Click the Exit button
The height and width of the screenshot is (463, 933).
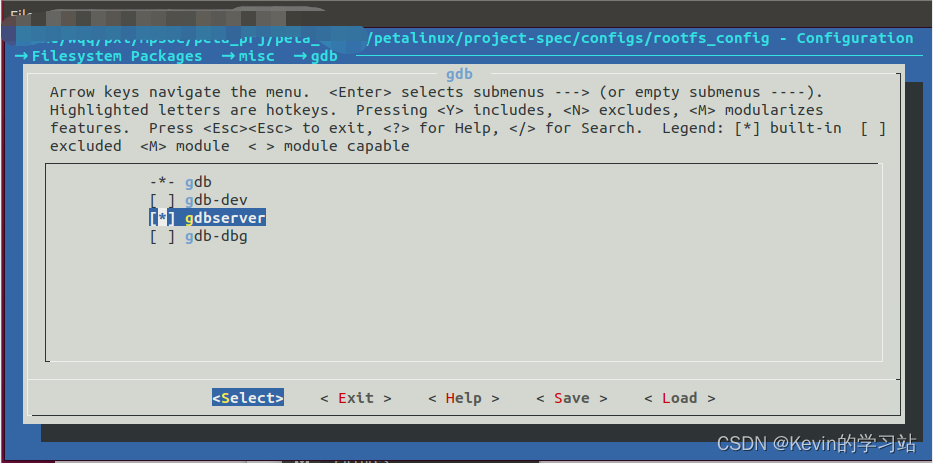(356, 398)
